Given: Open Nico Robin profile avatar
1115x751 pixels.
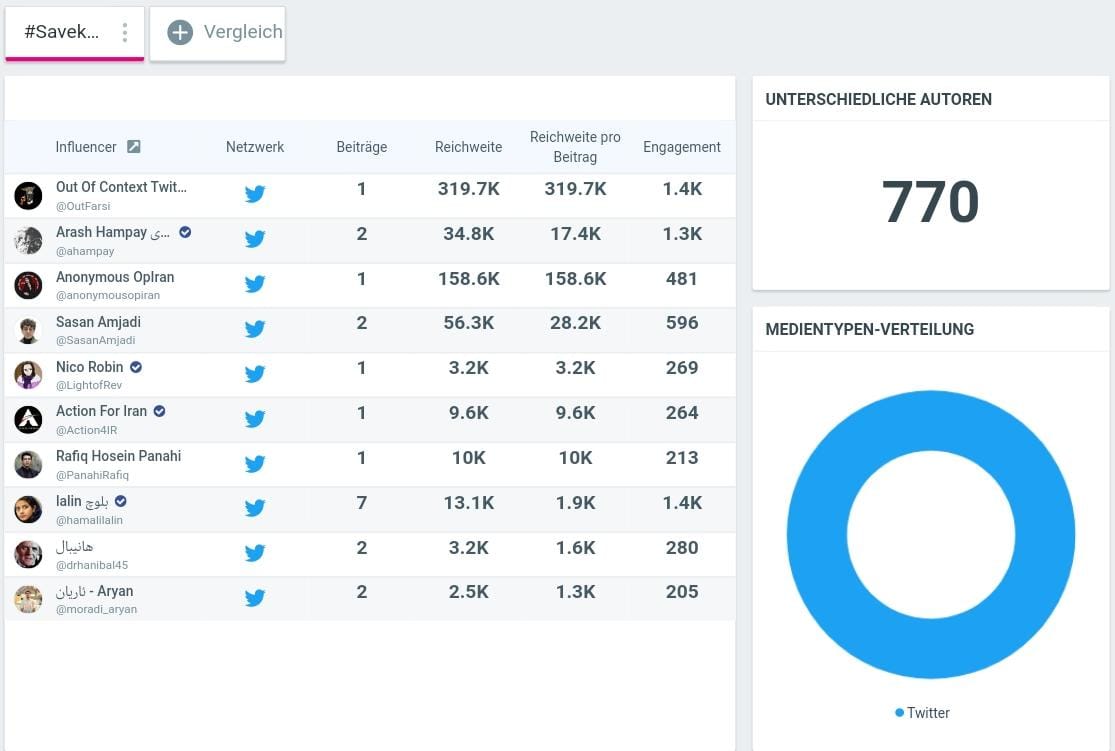Looking at the screenshot, I should (28, 375).
